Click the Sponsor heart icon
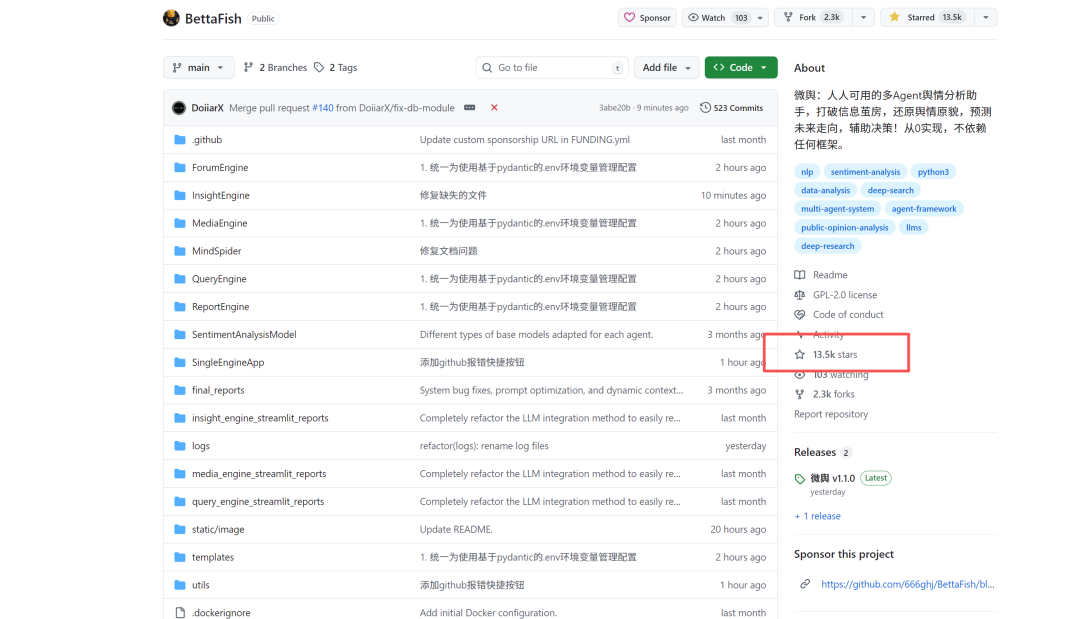The width and height of the screenshot is (1080, 619). coord(631,17)
